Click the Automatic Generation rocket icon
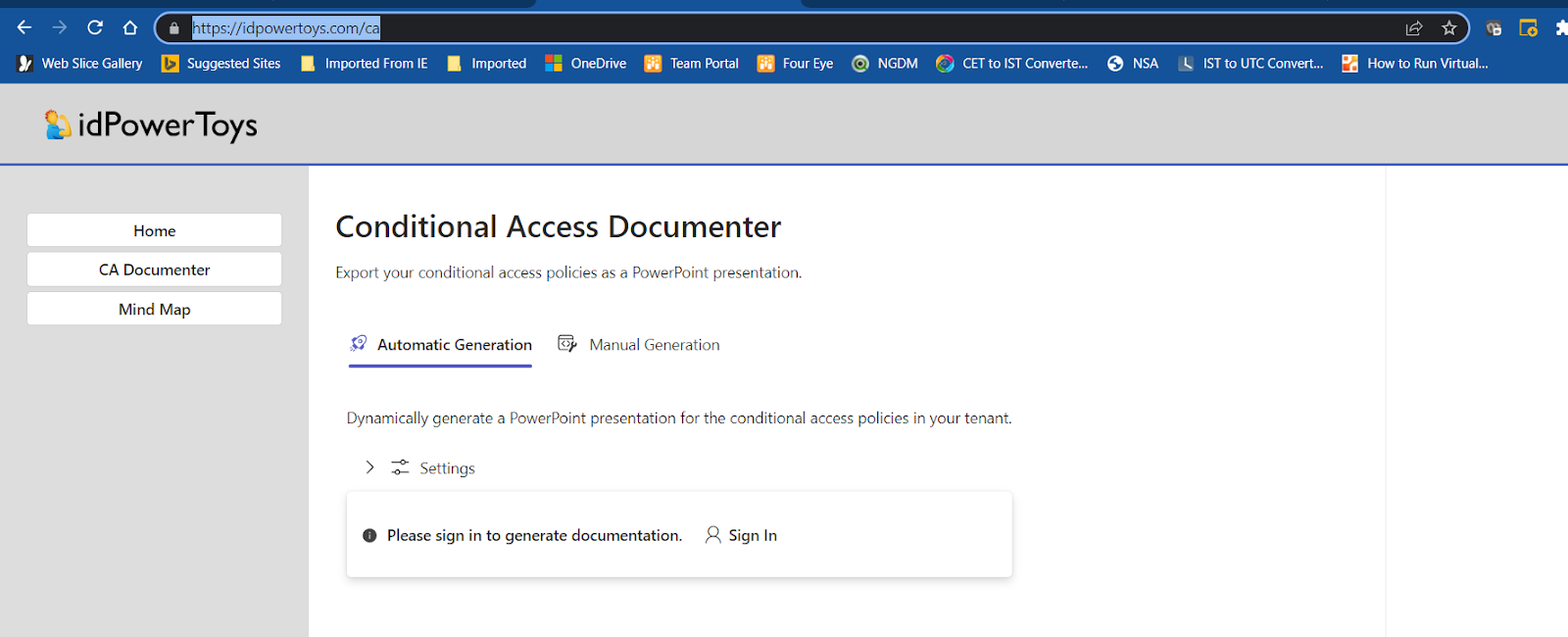The image size is (1568, 637). coord(359,343)
